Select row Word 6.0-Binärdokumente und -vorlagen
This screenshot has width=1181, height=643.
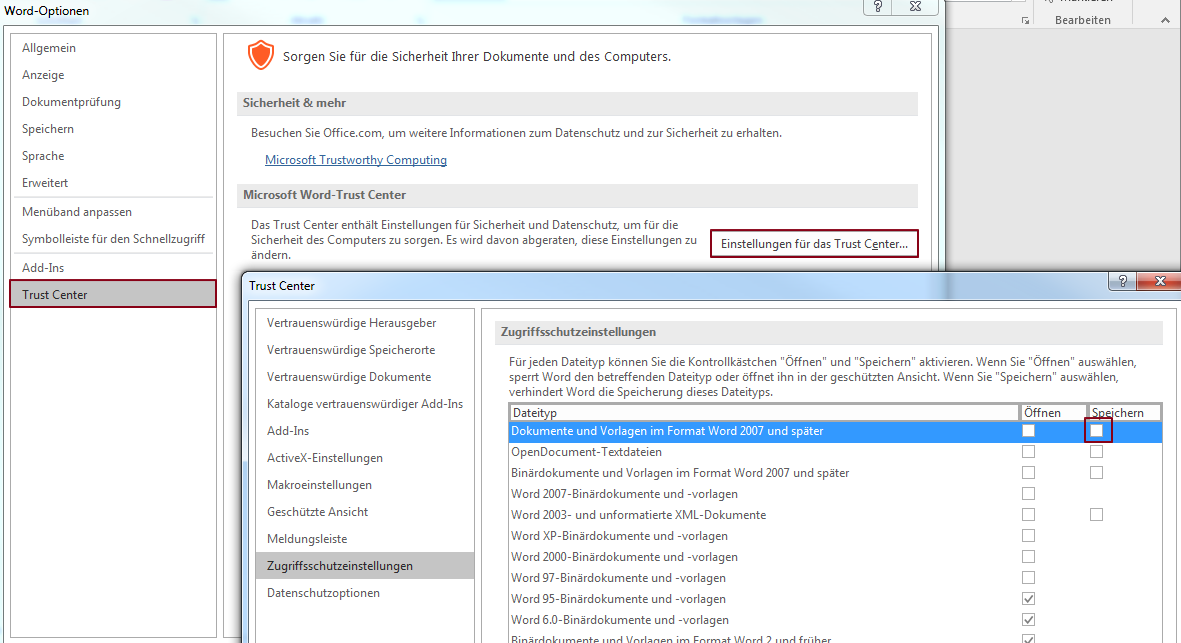click(x=835, y=620)
